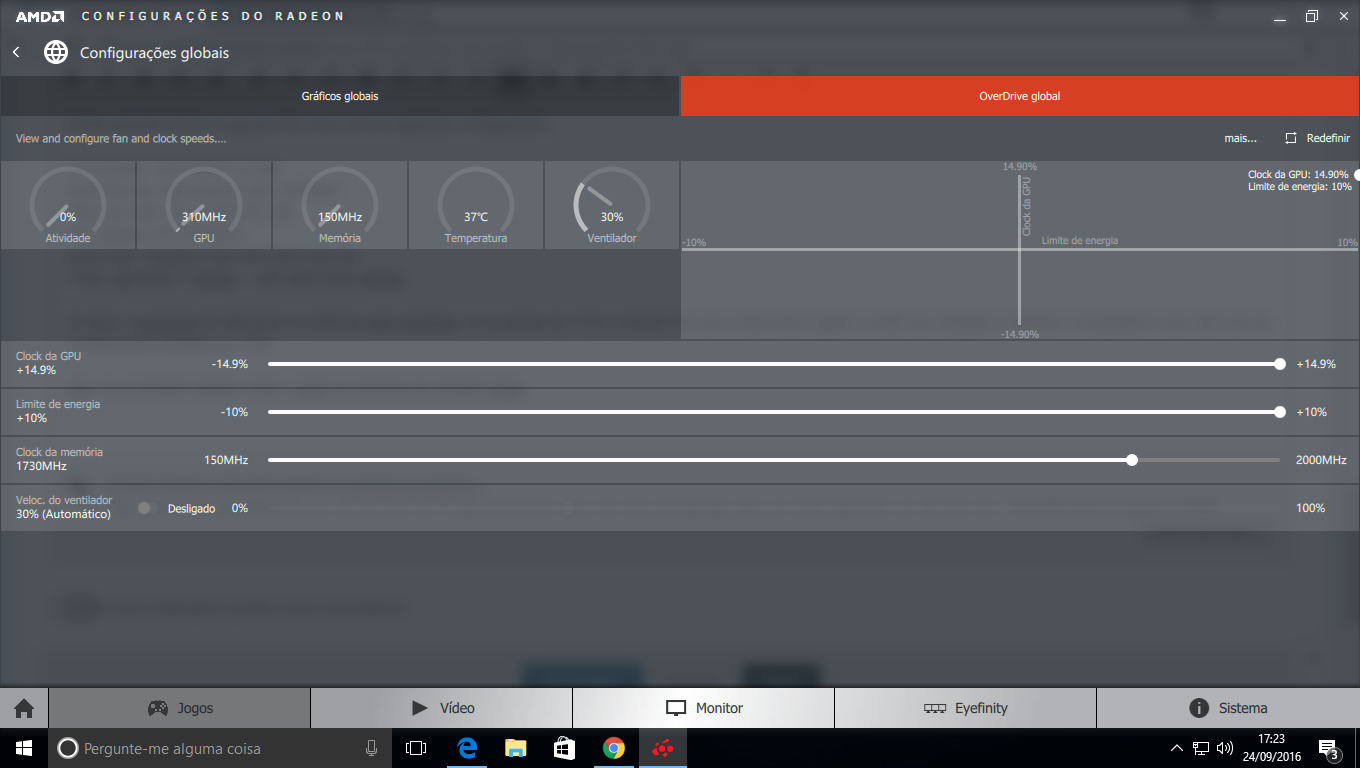Open the Eyefinity section
The height and width of the screenshot is (768, 1360).
[x=966, y=708]
